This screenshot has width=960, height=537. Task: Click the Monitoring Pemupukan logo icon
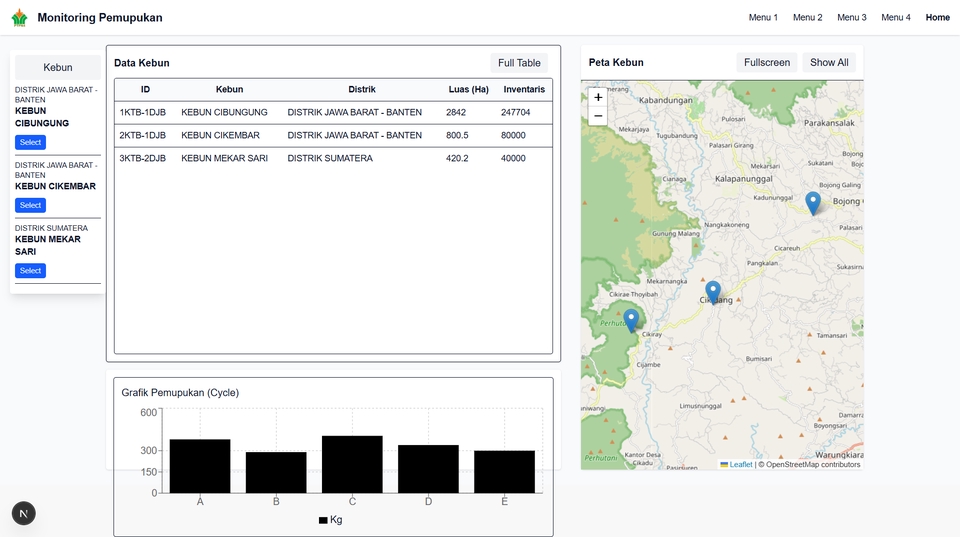(x=20, y=18)
